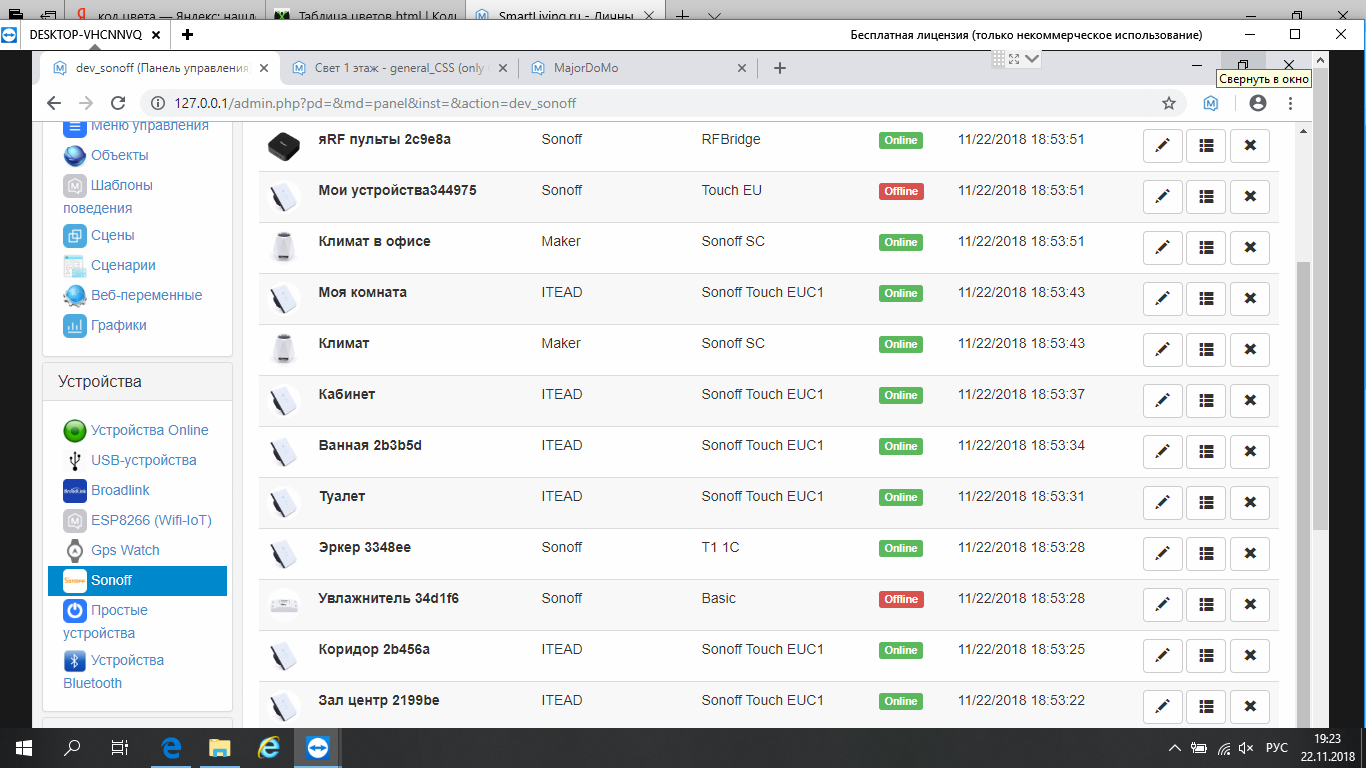Delete the Увлажнитель 34d1f6 device
This screenshot has width=1366, height=768.
point(1250,605)
